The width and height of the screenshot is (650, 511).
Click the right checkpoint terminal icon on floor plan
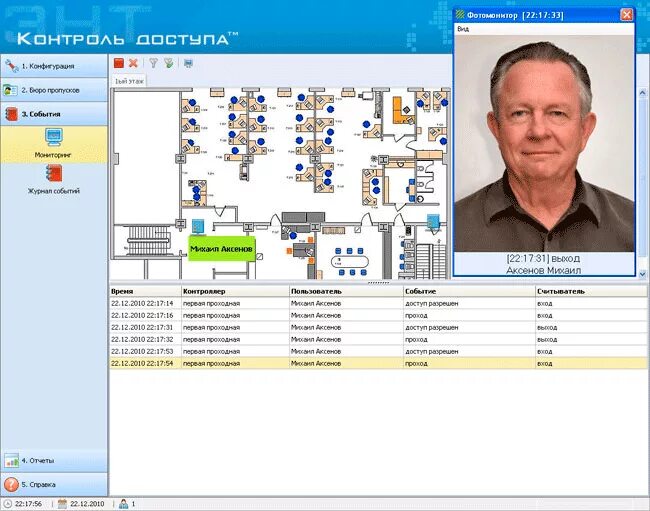433,222
